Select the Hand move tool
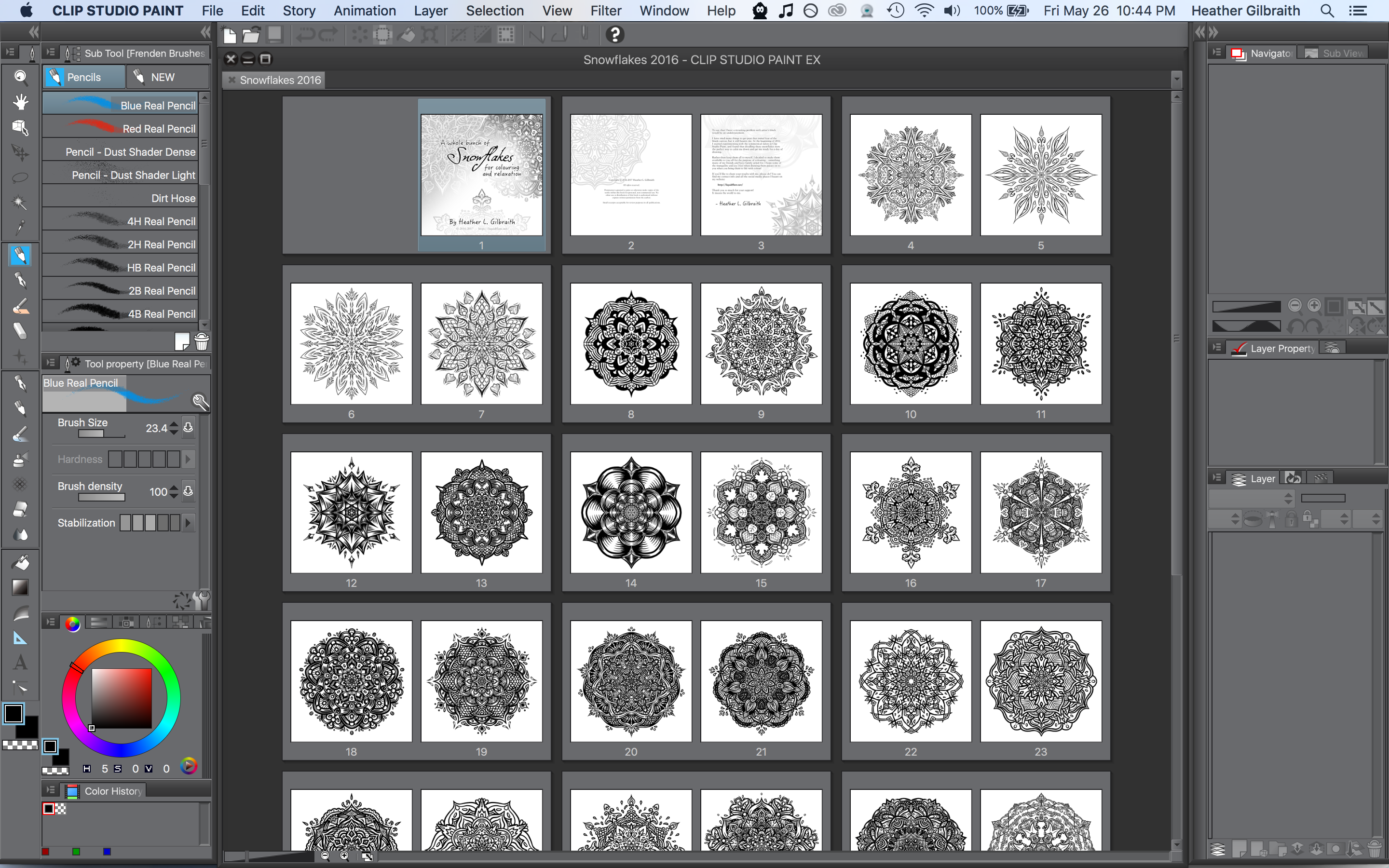 (x=20, y=102)
